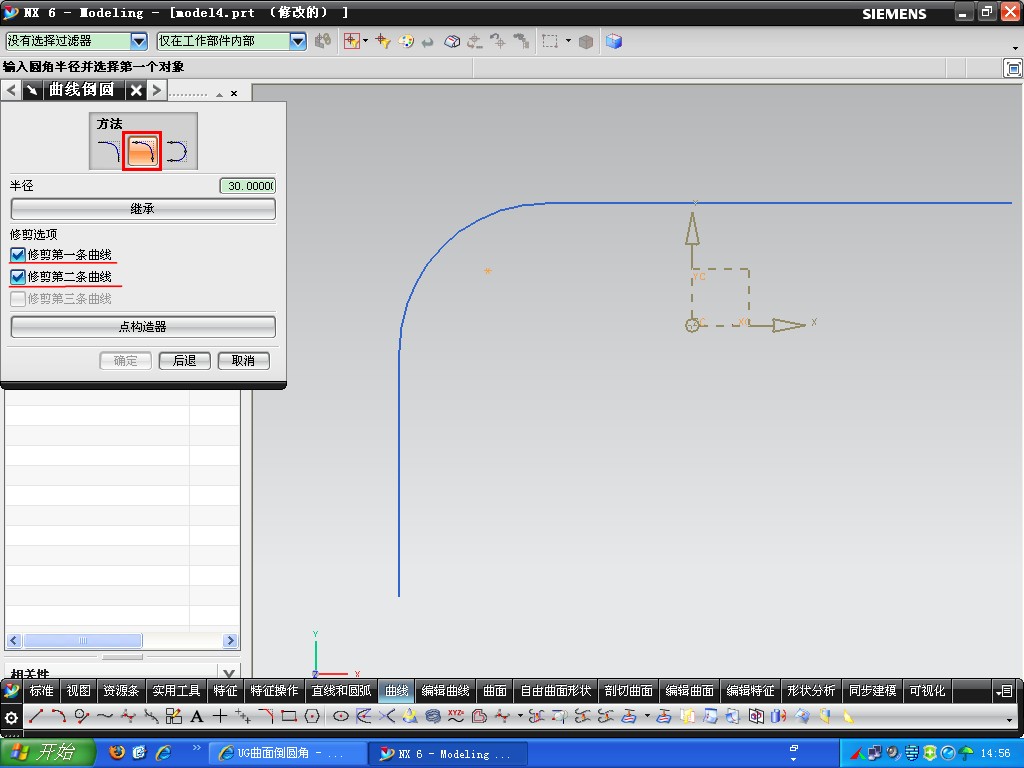Click the blue cube display icon
Screen dimensions: 1024x768
[x=613, y=41]
